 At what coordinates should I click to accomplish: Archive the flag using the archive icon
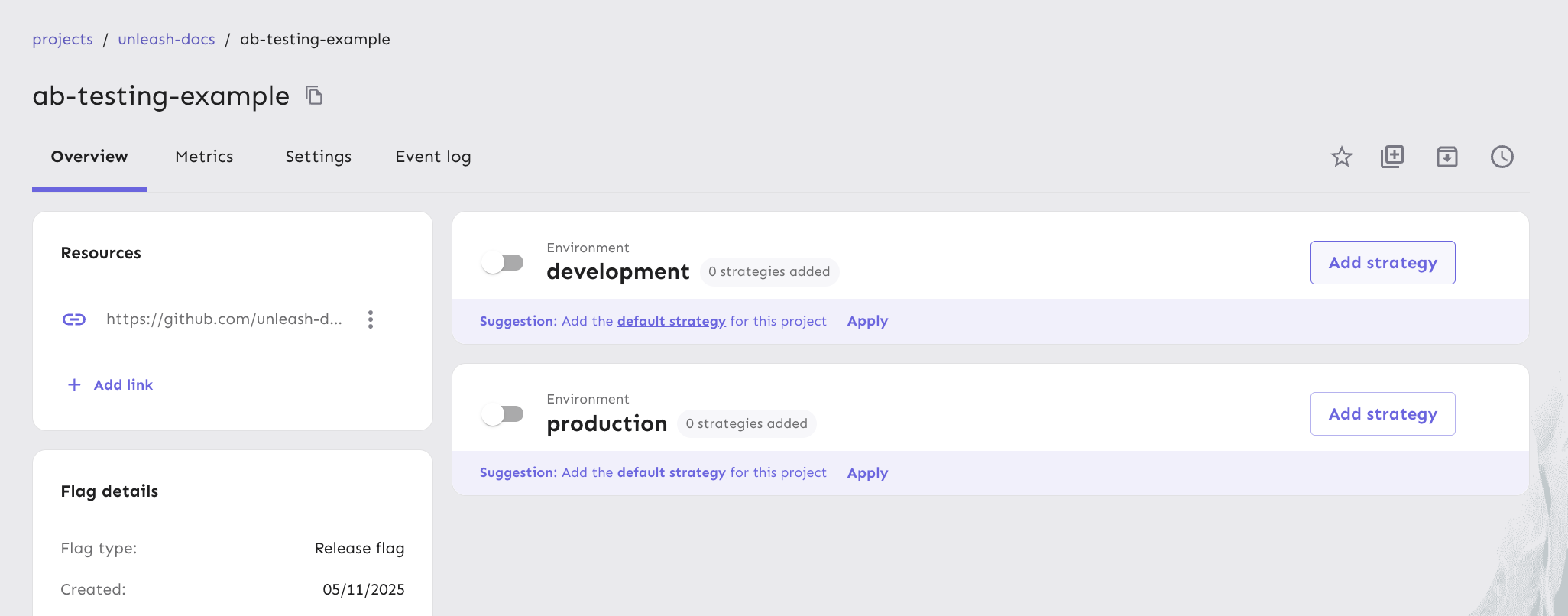(1447, 157)
